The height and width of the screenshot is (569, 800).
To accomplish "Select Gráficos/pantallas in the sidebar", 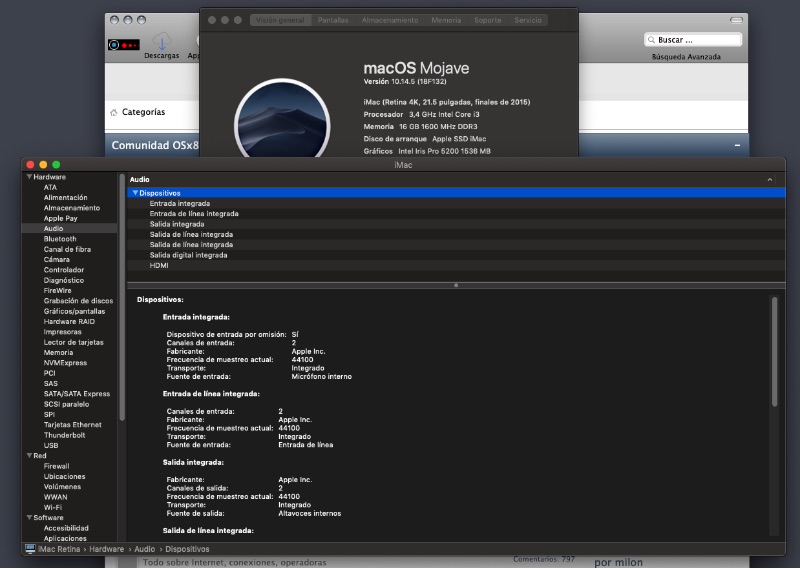I will [x=74, y=311].
